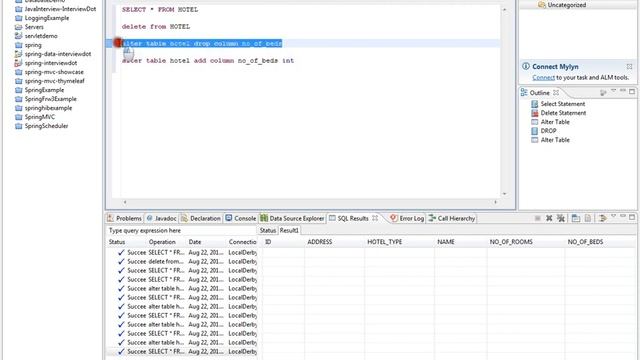
Task: Click Remove result X icon in SQL Results
Action: (x=549, y=218)
